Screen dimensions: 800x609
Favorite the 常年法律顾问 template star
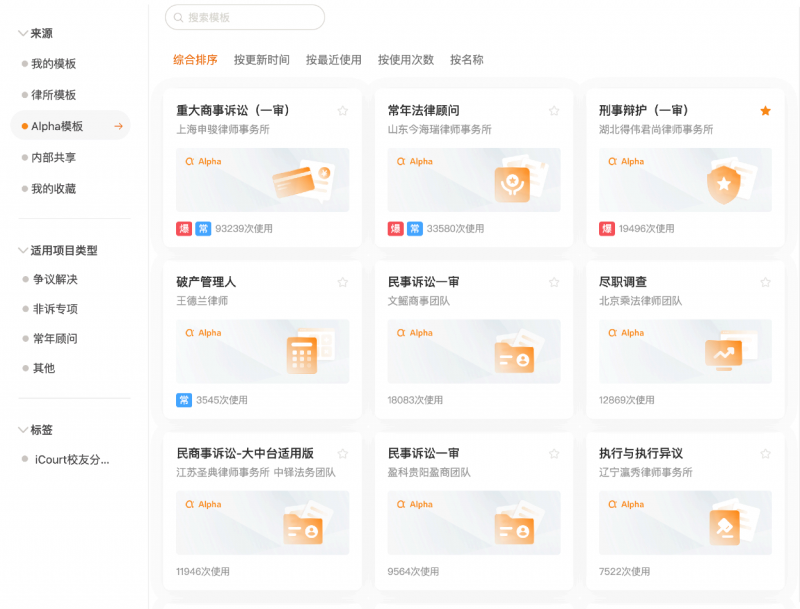(x=554, y=111)
